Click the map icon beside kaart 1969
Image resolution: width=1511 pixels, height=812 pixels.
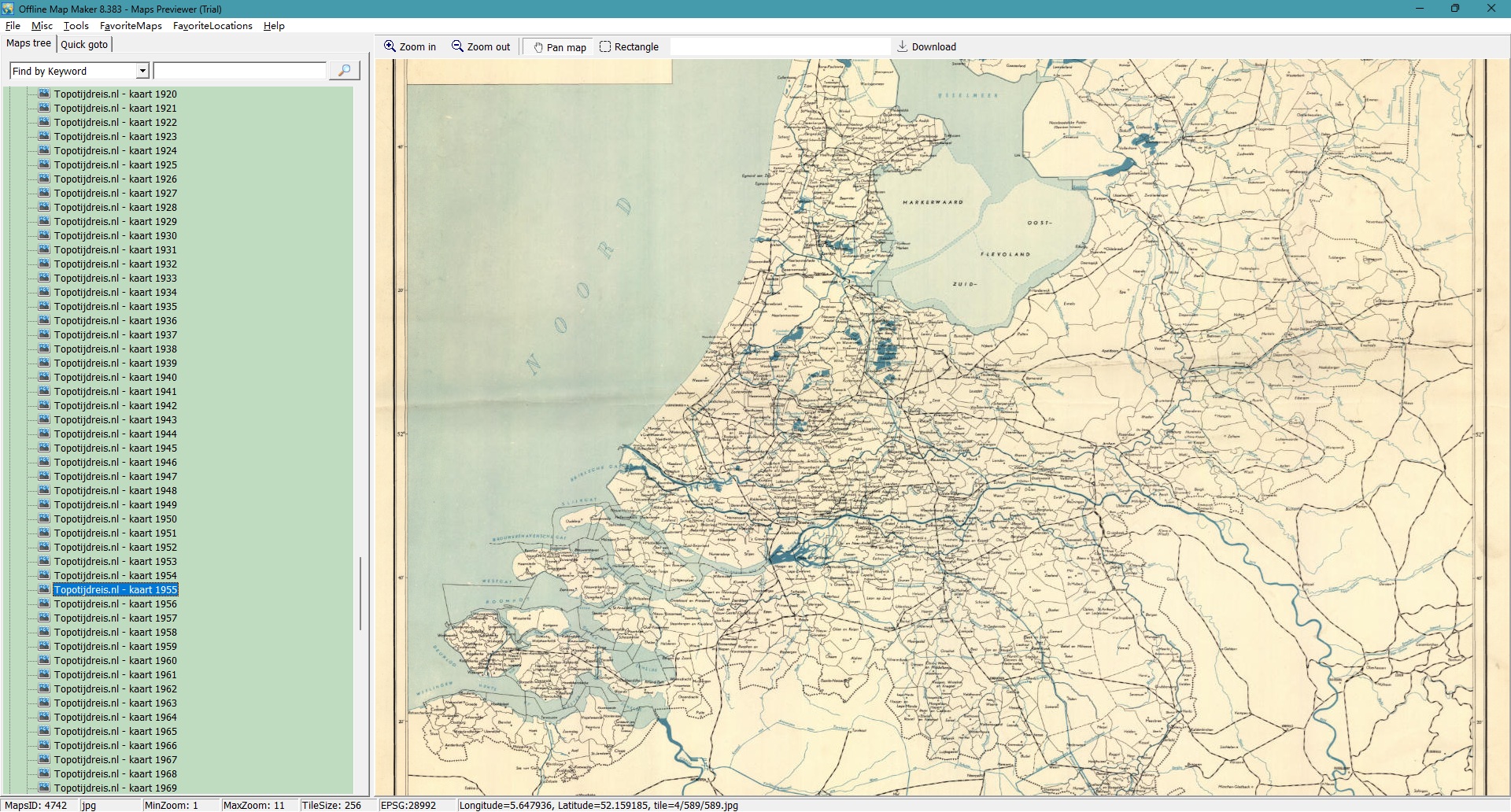(44, 788)
